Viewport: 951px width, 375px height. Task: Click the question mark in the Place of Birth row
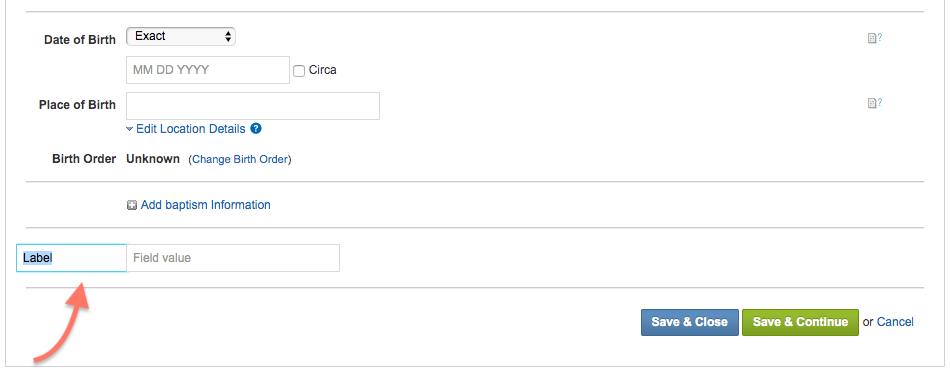(x=880, y=102)
